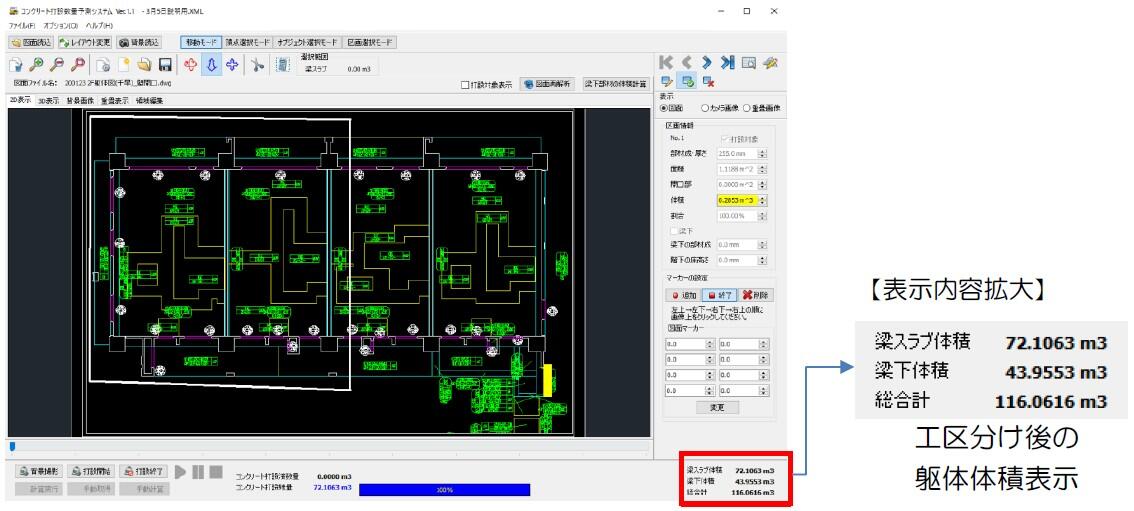
Task: Click the 体積 value spinner arrows
Action: pyautogui.click(x=763, y=201)
